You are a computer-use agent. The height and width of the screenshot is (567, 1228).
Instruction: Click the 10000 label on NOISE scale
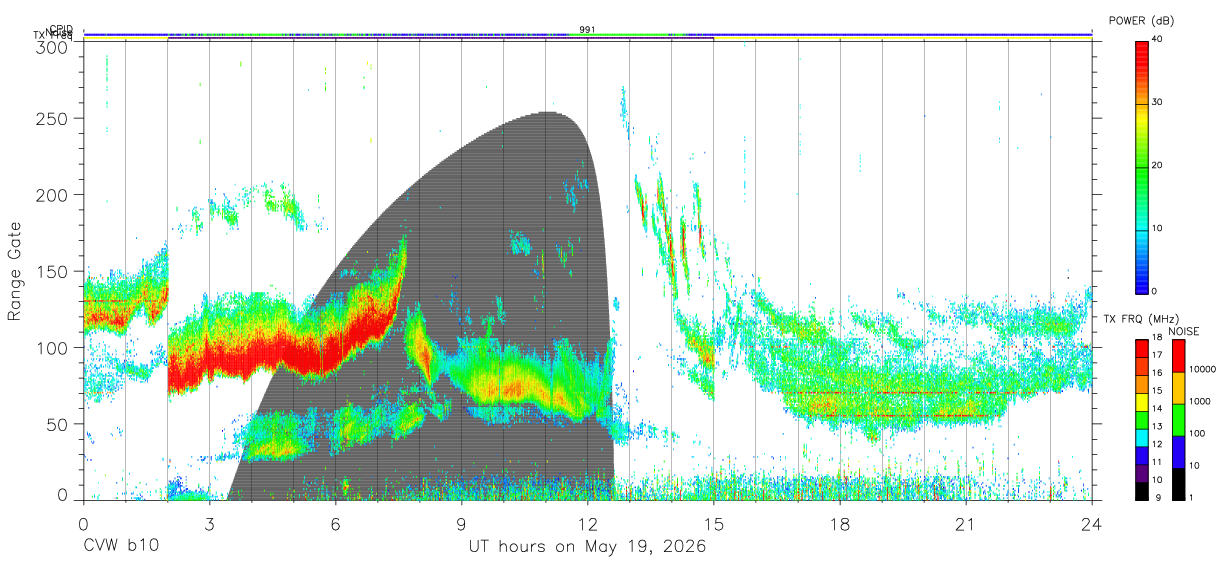[1204, 370]
